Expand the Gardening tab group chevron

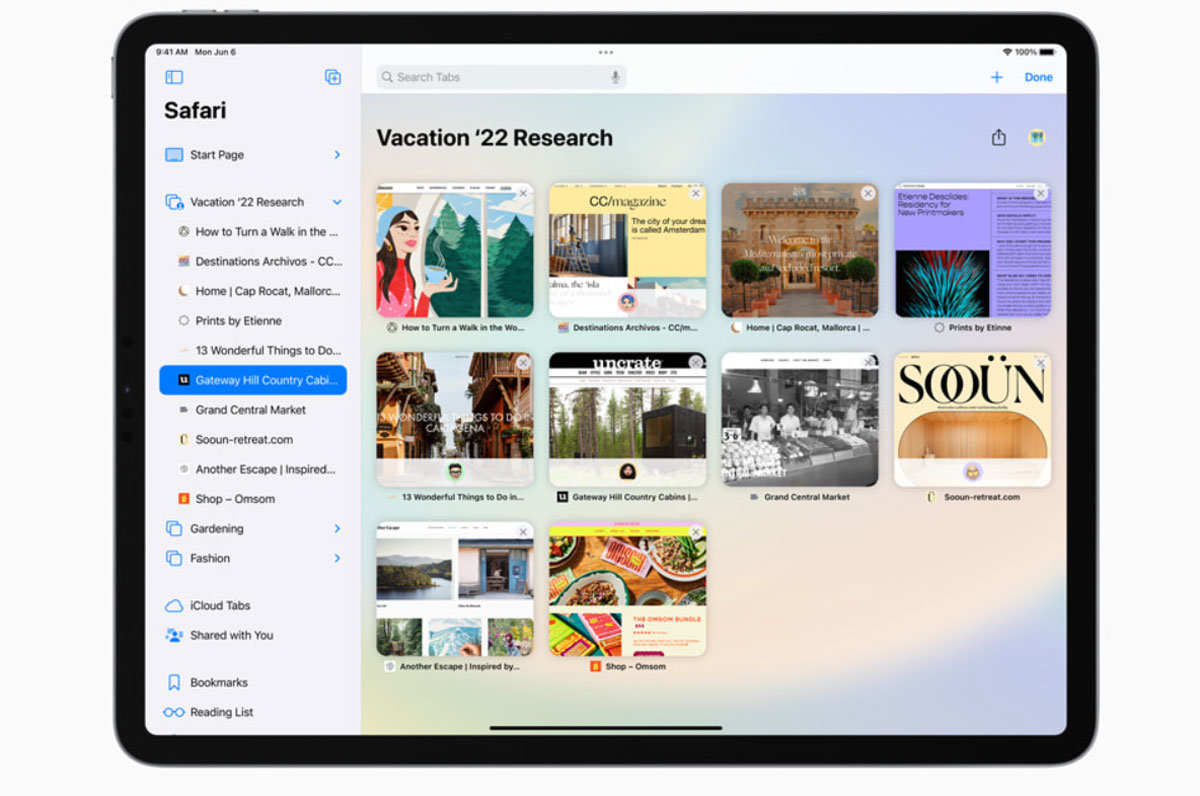337,528
